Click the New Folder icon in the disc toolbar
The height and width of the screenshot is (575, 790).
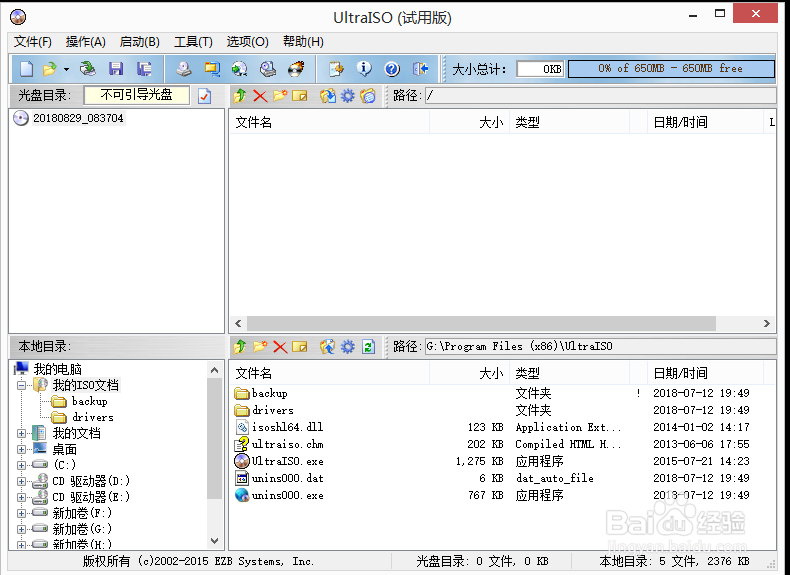click(x=280, y=95)
